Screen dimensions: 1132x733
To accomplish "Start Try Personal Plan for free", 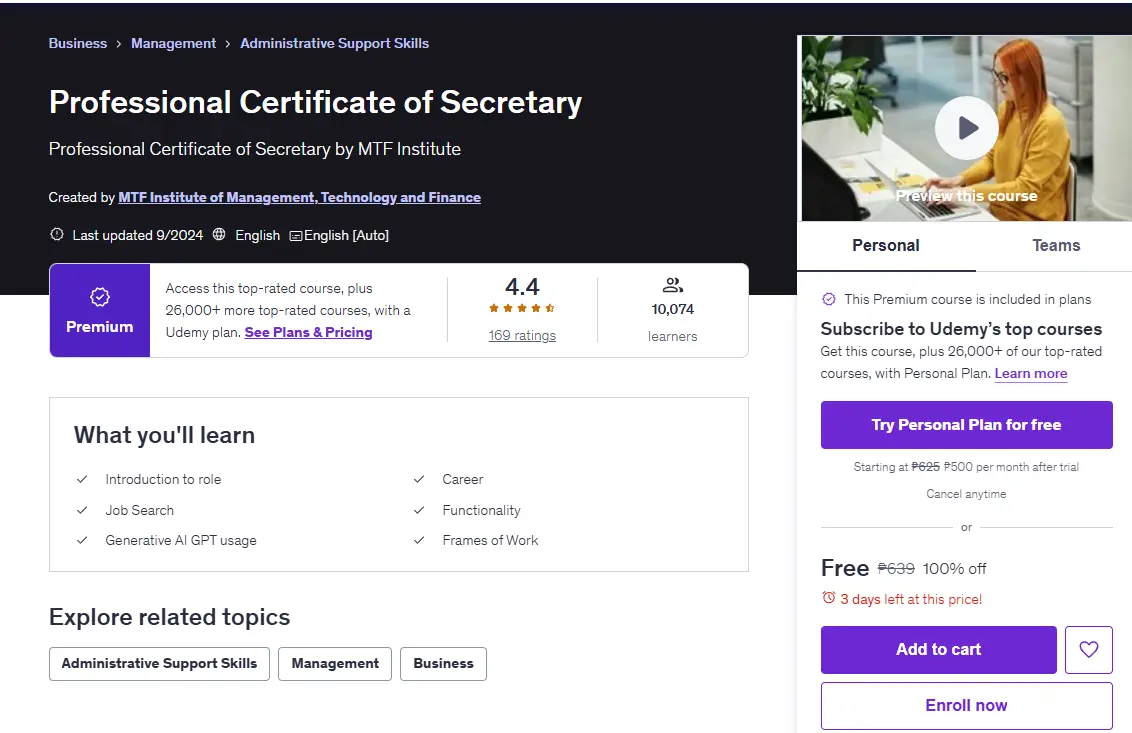I will (x=966, y=425).
